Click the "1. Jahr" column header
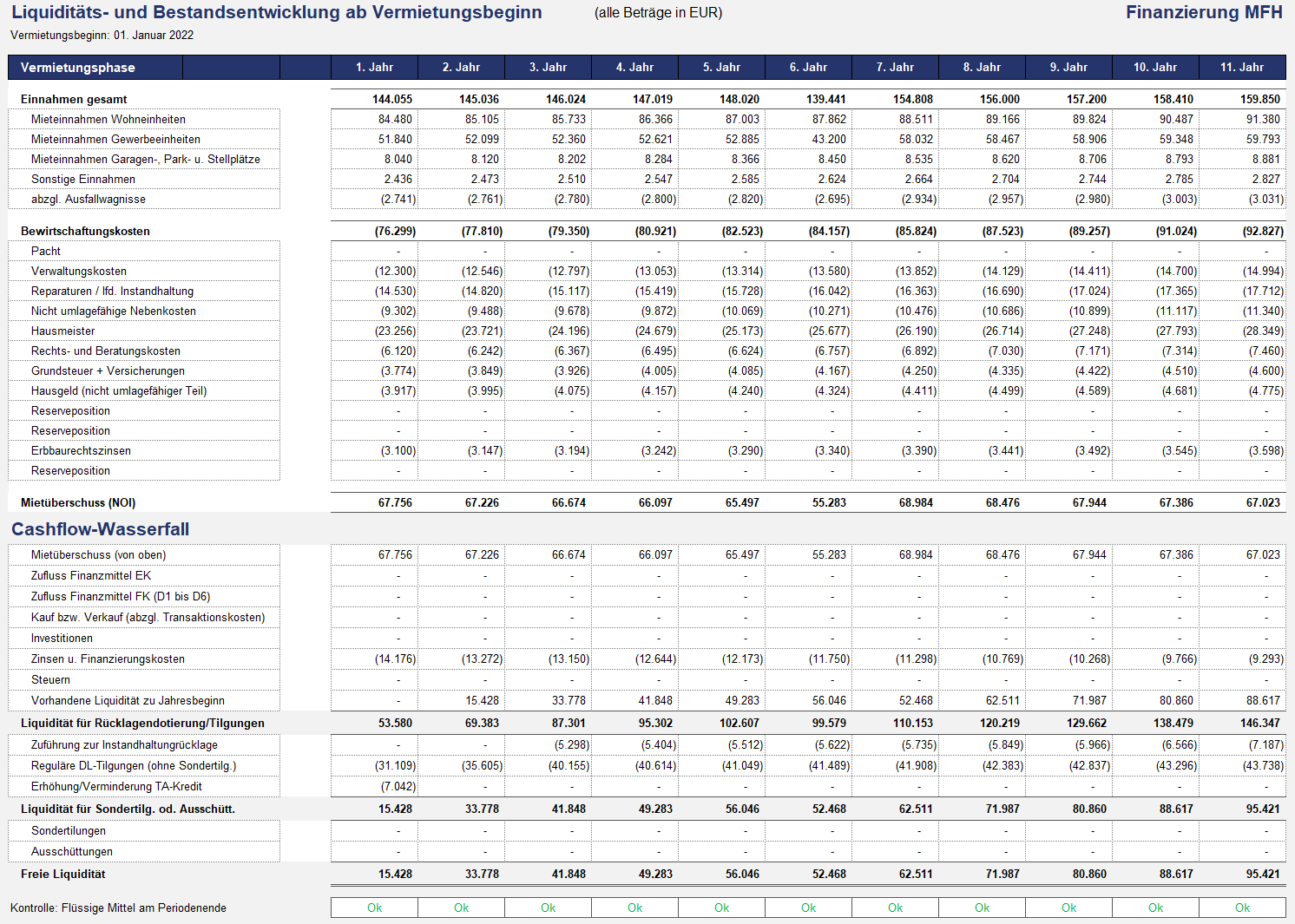 click(x=374, y=67)
